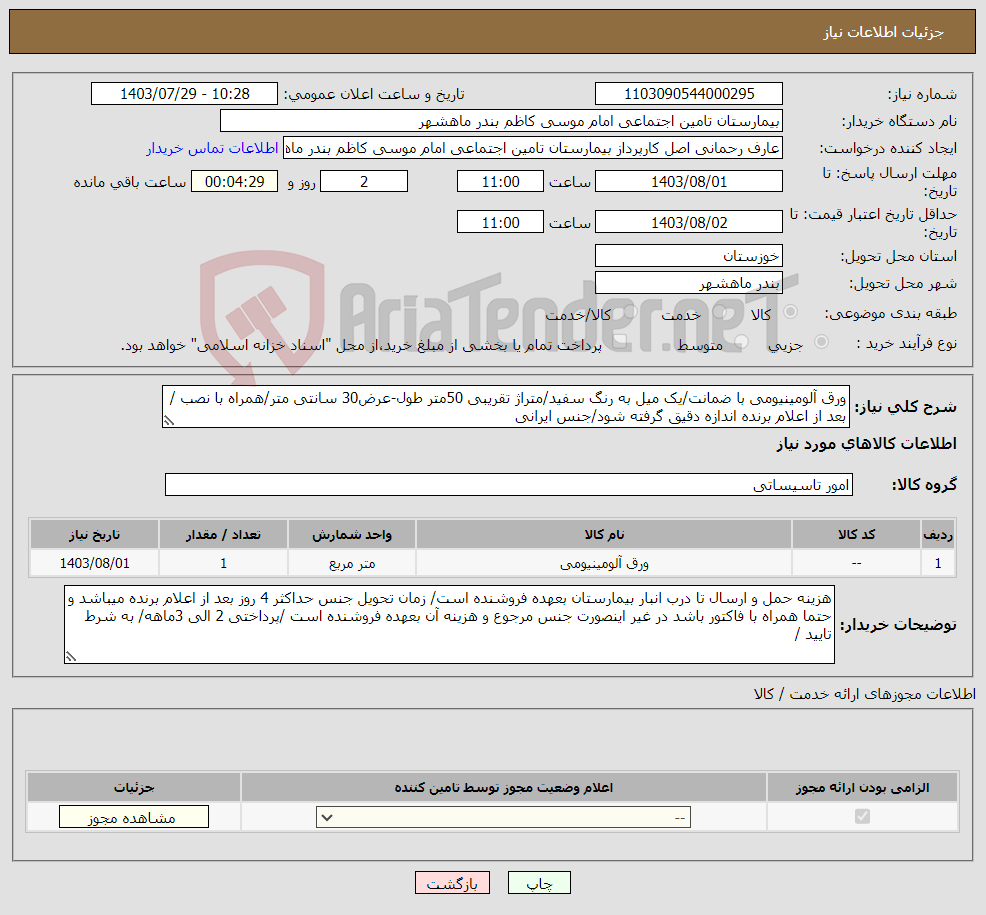Image resolution: width=986 pixels, height=915 pixels.
Task: Click the کد کالا column header
Action: click(856, 535)
